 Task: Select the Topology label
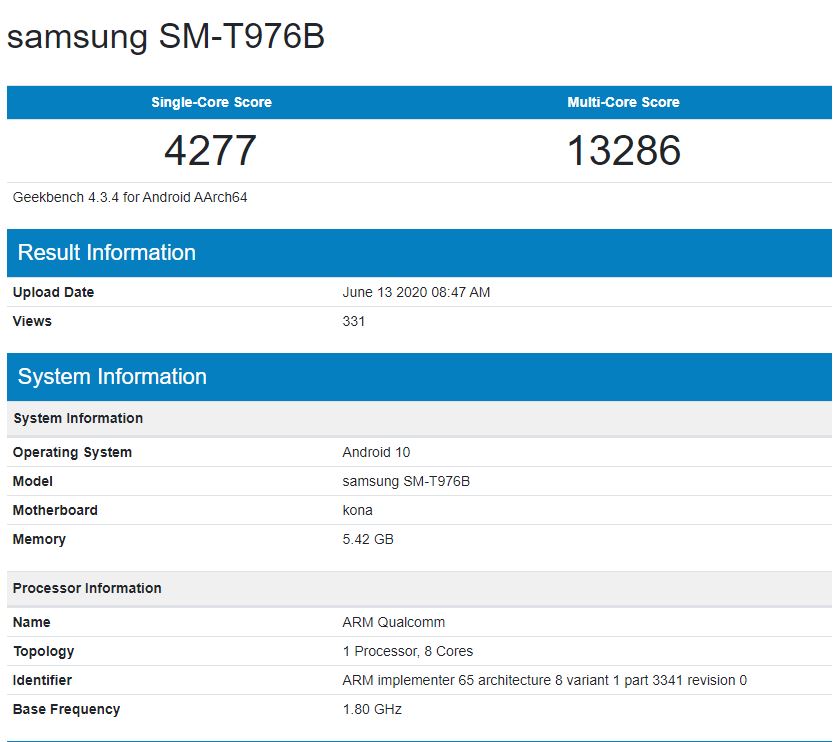pyautogui.click(x=44, y=651)
